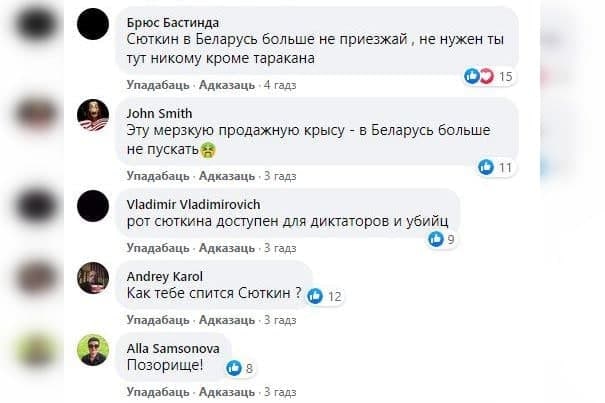Viewport: 605px width, 403px height.
Task: Click the 3 гадз timestamp under Alla Samsonova's comment
Action: (x=280, y=392)
